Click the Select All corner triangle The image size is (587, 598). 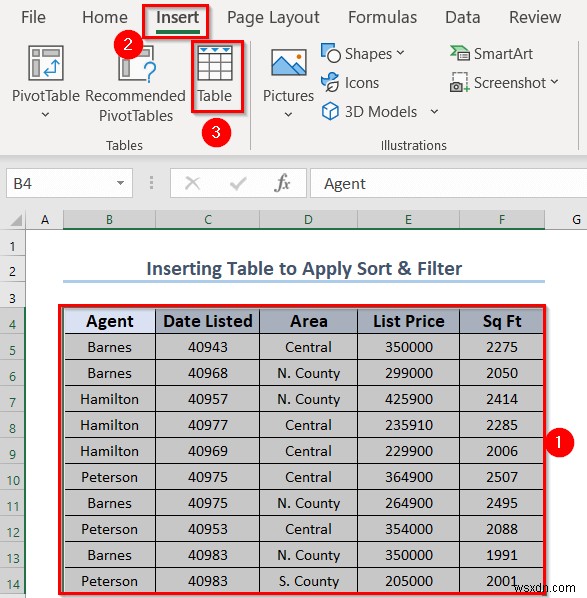[x=16, y=220]
